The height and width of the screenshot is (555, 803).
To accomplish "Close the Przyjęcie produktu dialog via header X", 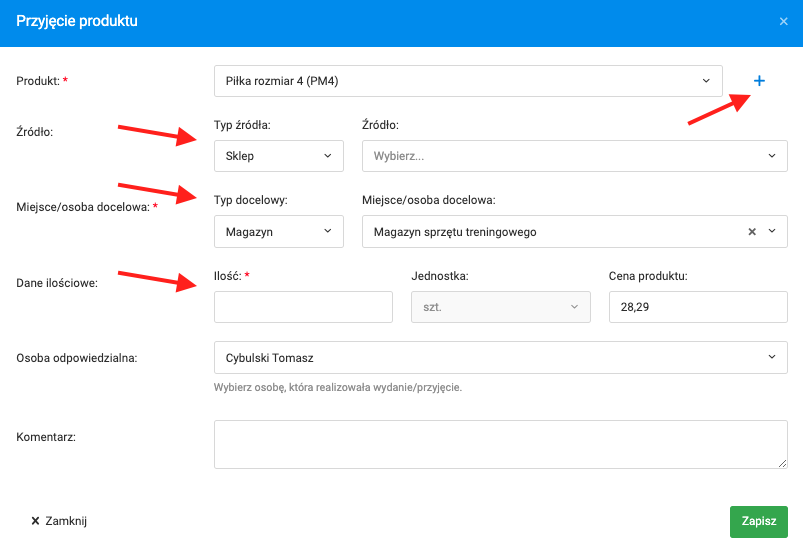I will (783, 21).
